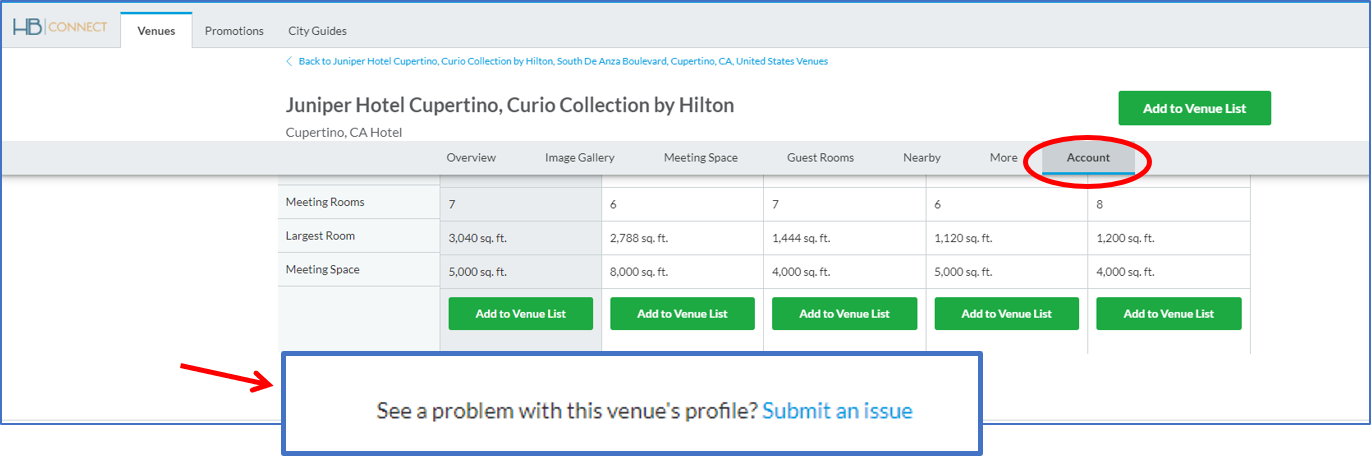Open the Venues tab
1371x456 pixels.
(x=156, y=31)
